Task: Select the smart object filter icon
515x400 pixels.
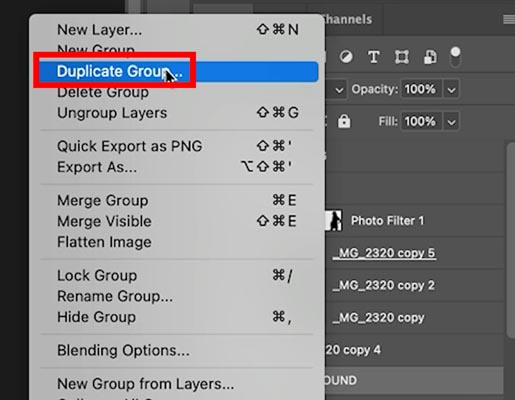Action: 430,57
